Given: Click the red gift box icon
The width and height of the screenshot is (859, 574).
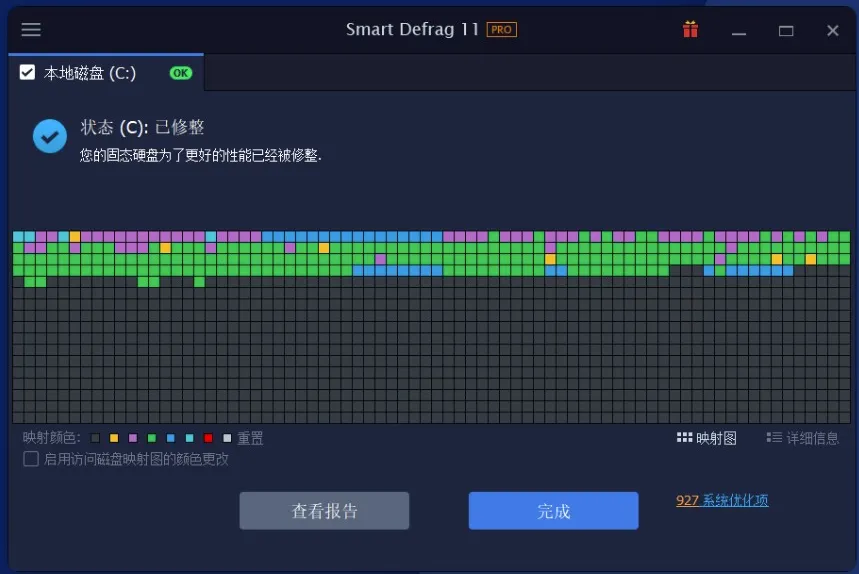Looking at the screenshot, I should pos(690,30).
